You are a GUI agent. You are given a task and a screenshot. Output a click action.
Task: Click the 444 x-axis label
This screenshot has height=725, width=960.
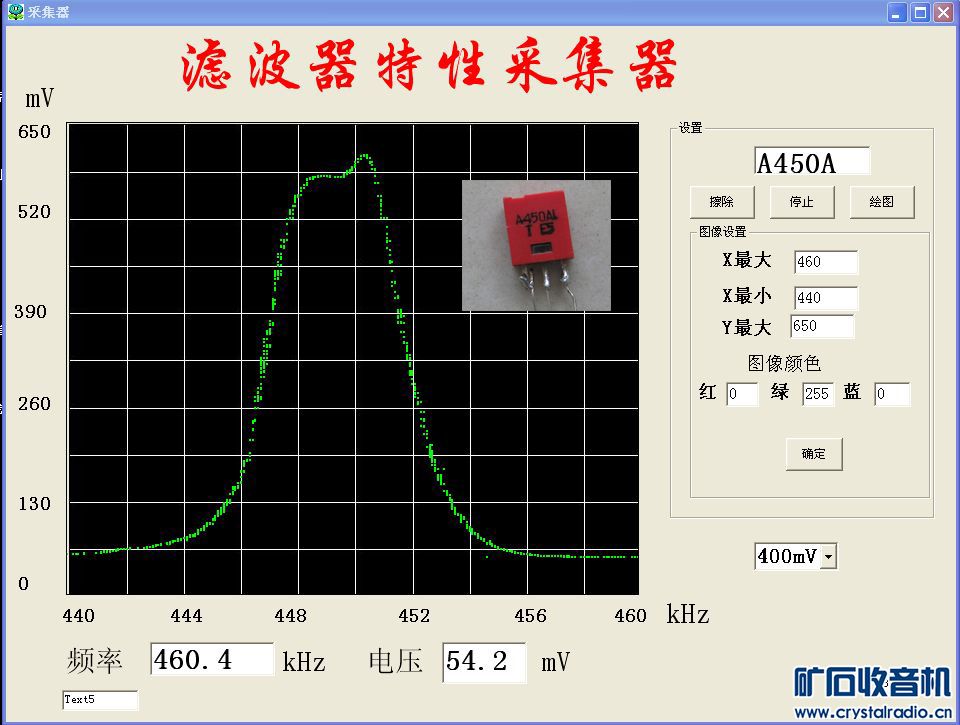pyautogui.click(x=187, y=615)
